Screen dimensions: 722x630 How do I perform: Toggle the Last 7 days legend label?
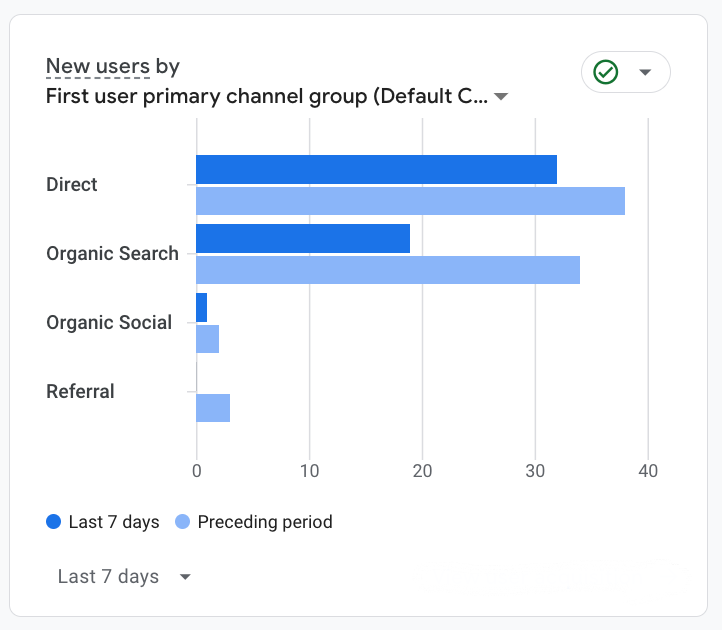point(114,522)
